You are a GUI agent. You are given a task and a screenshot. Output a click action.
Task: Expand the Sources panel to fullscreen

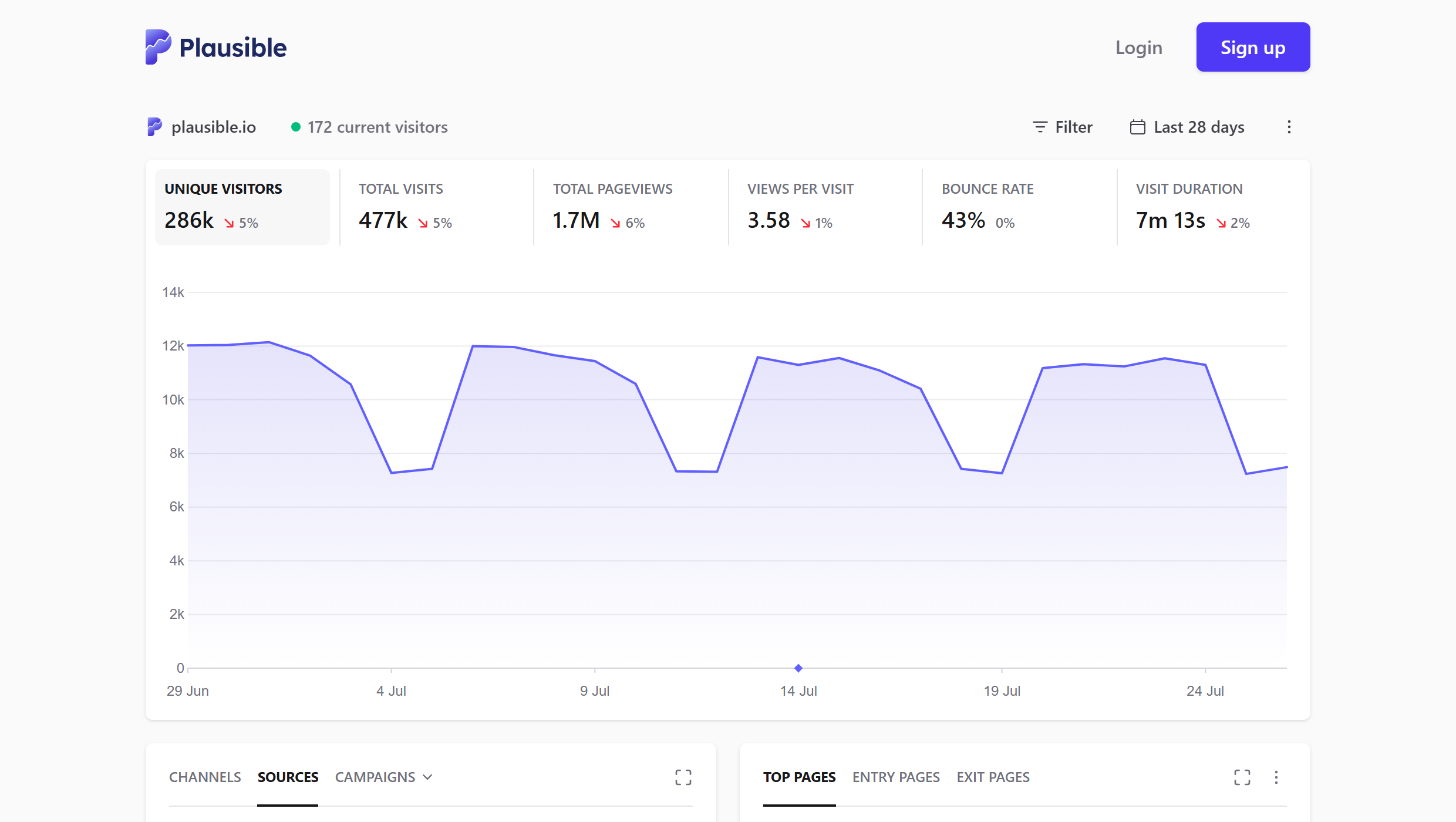coord(683,777)
